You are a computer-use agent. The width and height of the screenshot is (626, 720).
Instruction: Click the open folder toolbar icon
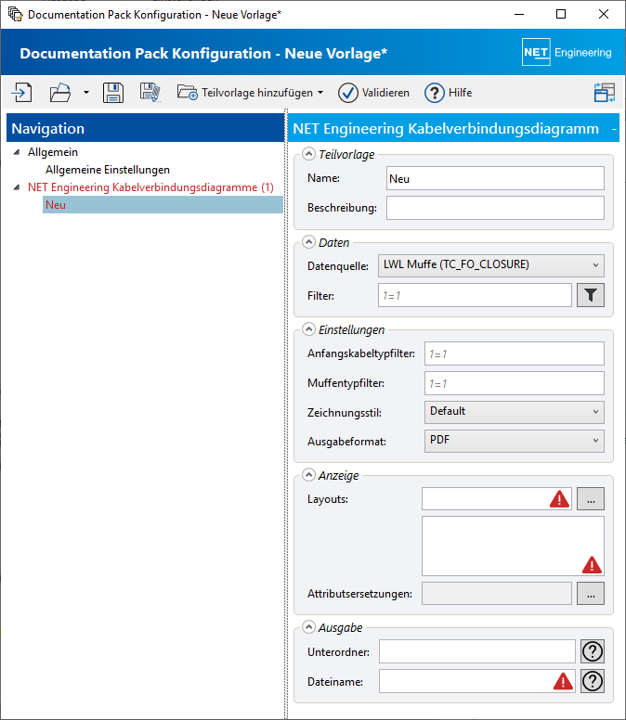(60, 92)
